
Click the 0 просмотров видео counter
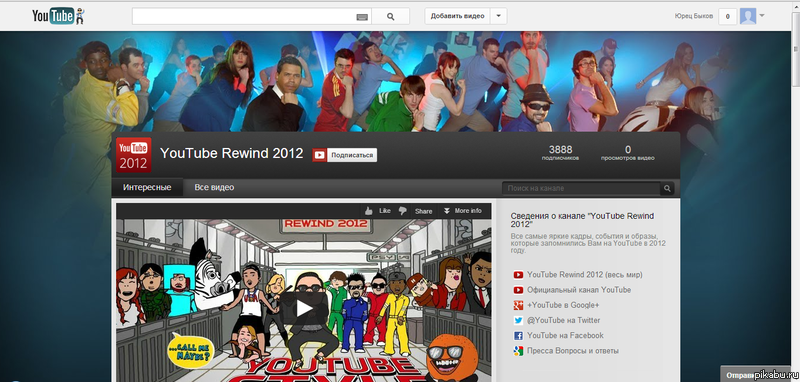(628, 152)
